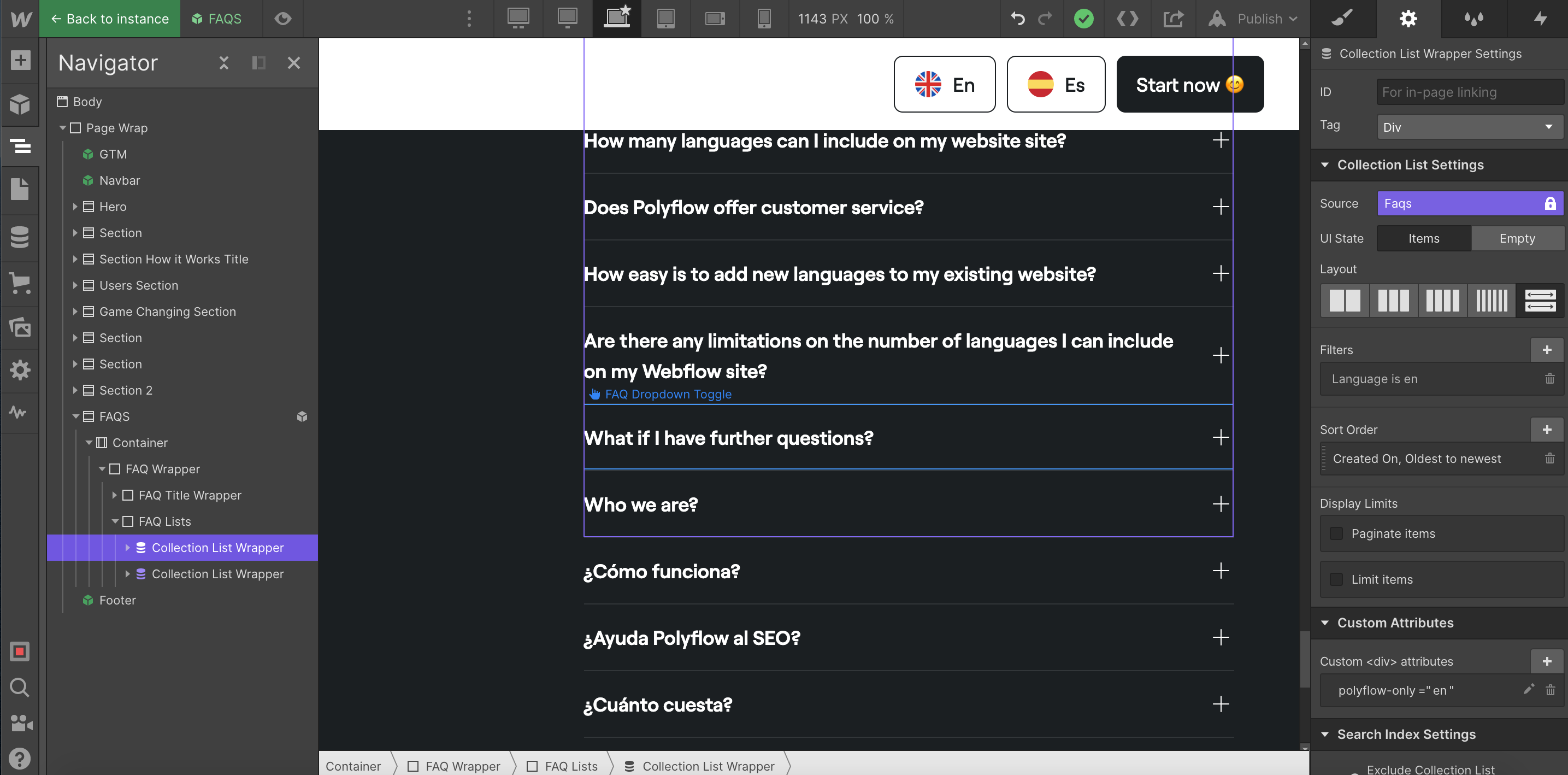1568x775 pixels.
Task: Click the Webflow logo menu
Action: click(20, 18)
